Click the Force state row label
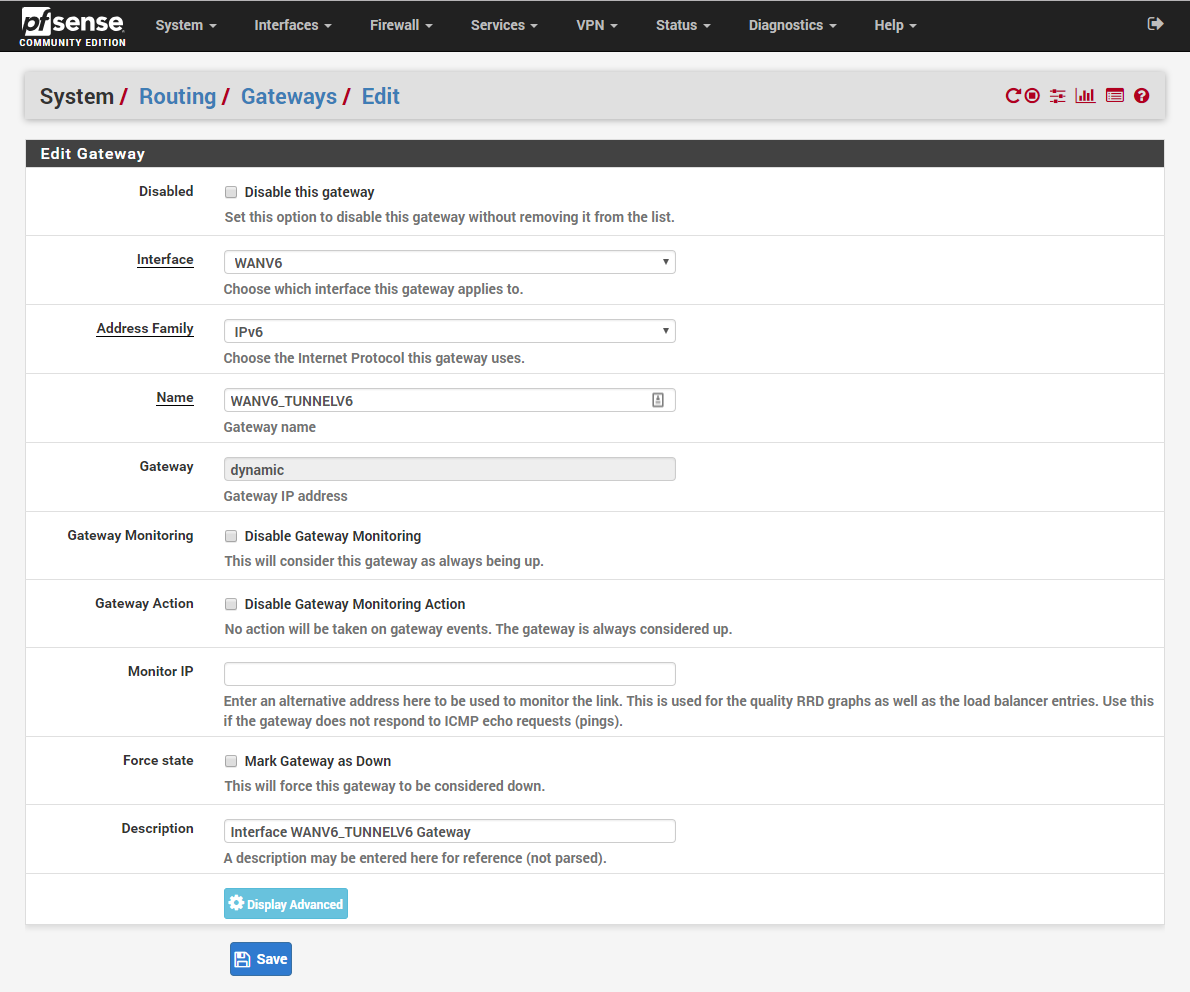1190x992 pixels. pos(158,760)
